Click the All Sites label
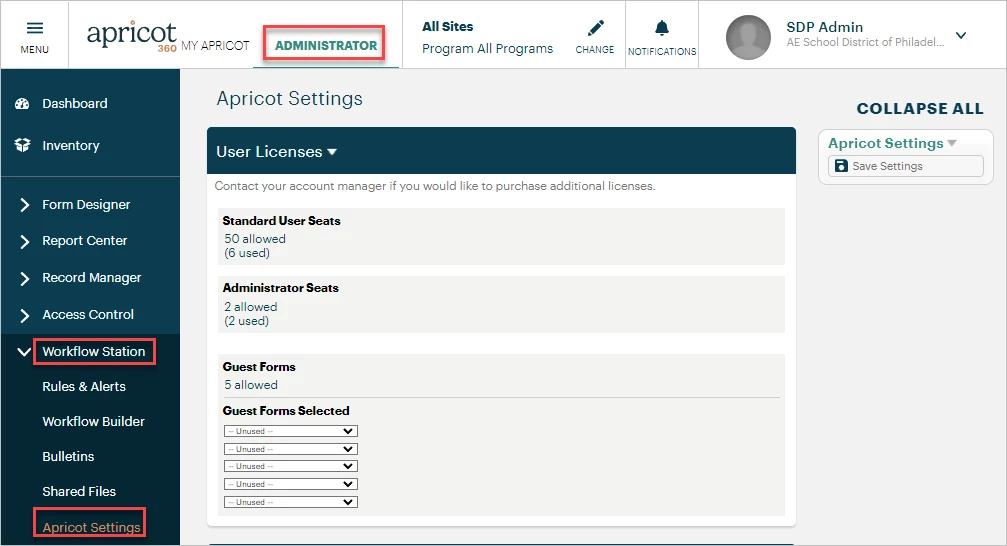Screen dimensions: 1007x546 pyautogui.click(x=448, y=26)
